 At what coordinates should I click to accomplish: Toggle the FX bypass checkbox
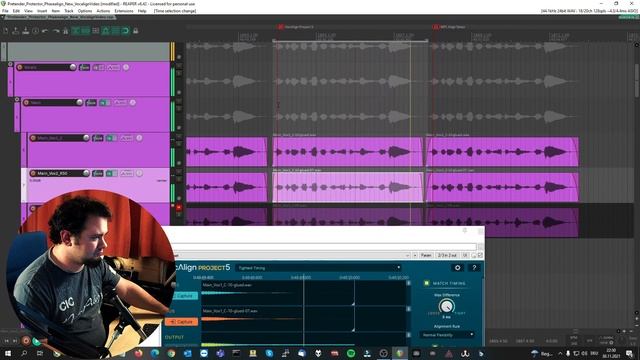(x=480, y=256)
